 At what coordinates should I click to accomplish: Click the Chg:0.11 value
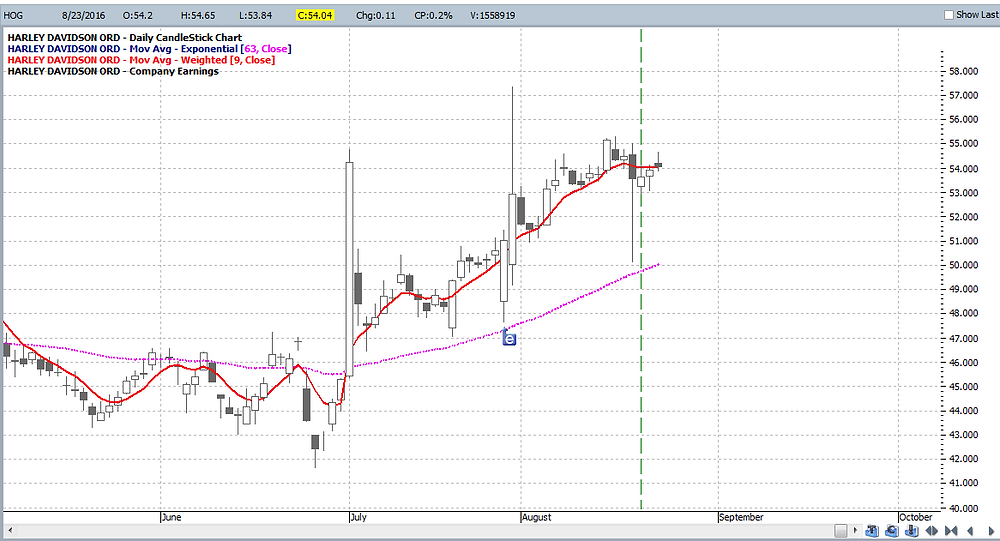click(376, 15)
